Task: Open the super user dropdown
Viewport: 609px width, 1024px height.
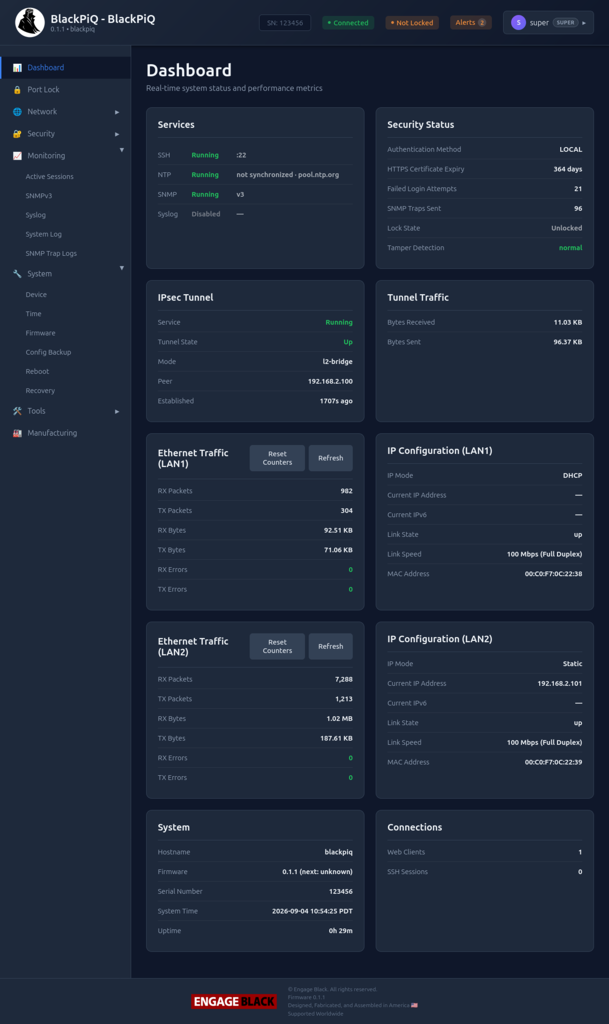Action: coord(548,22)
